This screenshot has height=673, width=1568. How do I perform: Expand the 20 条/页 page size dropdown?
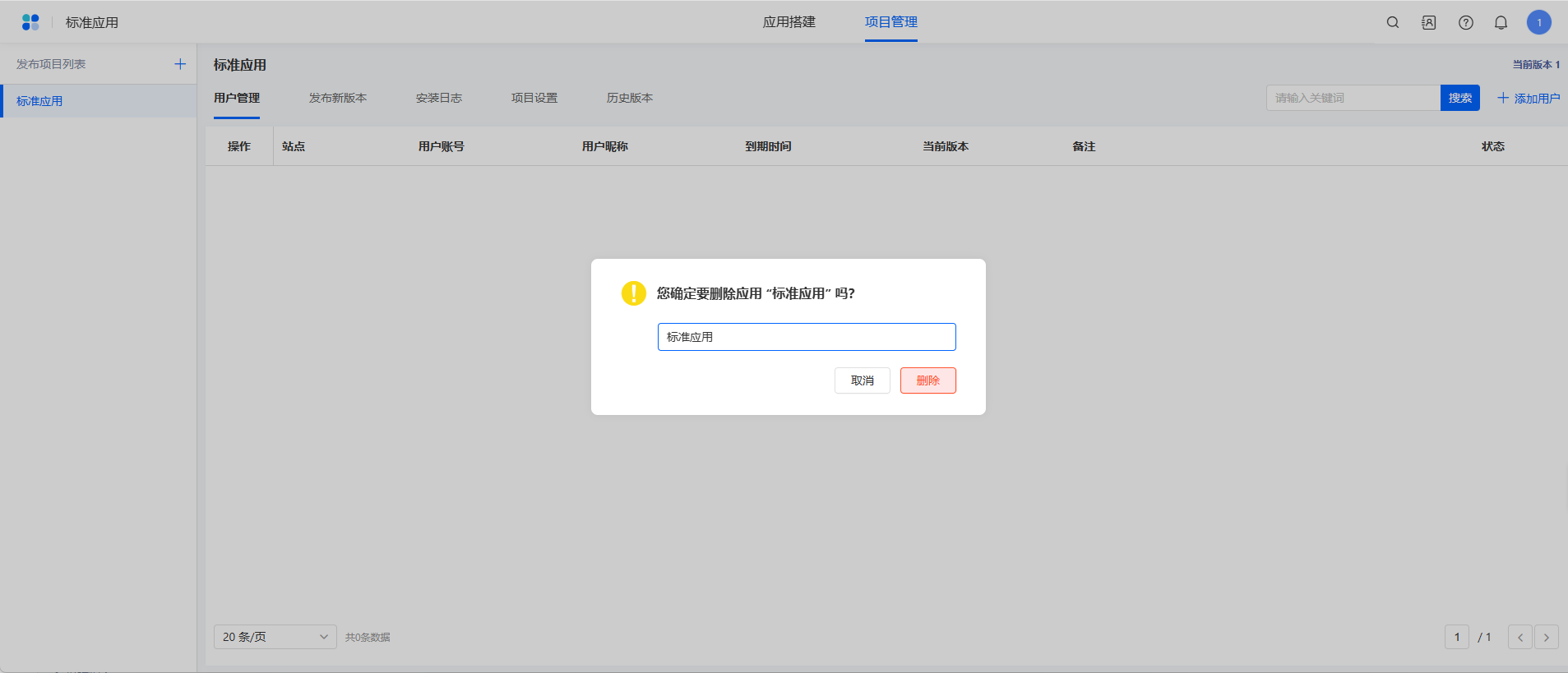pyautogui.click(x=275, y=637)
